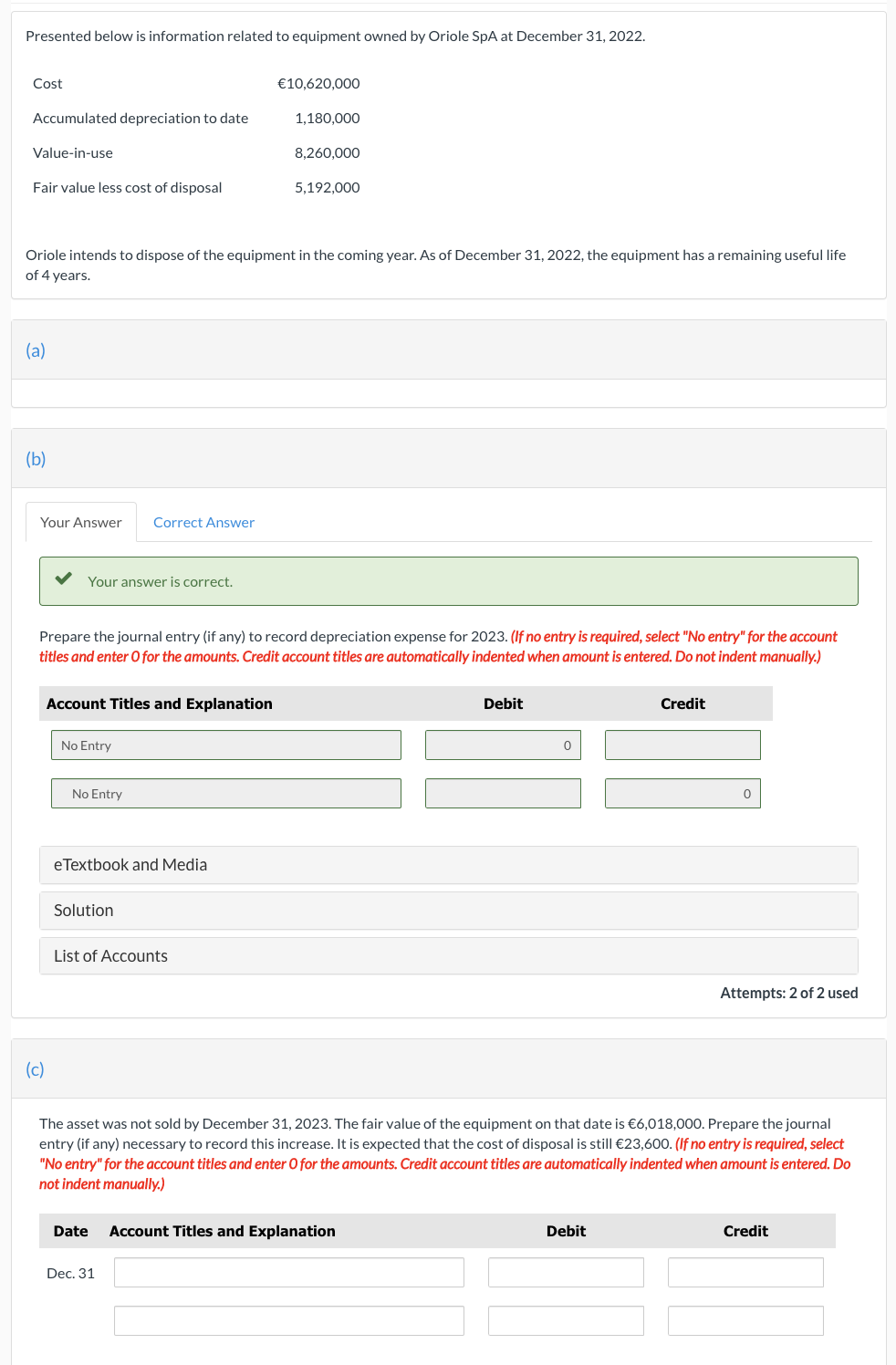The height and width of the screenshot is (1365, 896).
Task: Click the second account title field in part (c)
Action: tap(288, 1320)
